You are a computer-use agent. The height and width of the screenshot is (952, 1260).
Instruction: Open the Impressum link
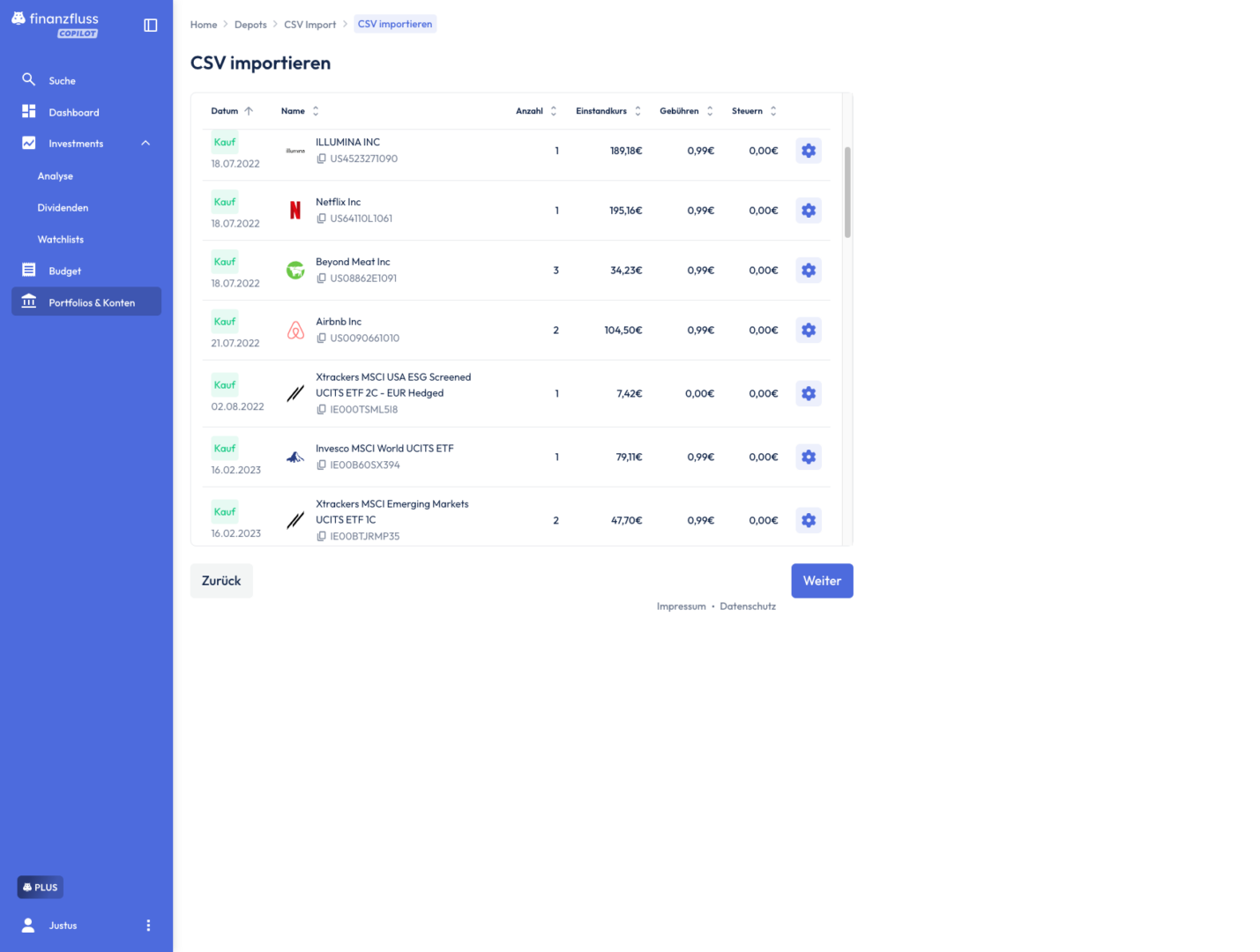(x=681, y=606)
